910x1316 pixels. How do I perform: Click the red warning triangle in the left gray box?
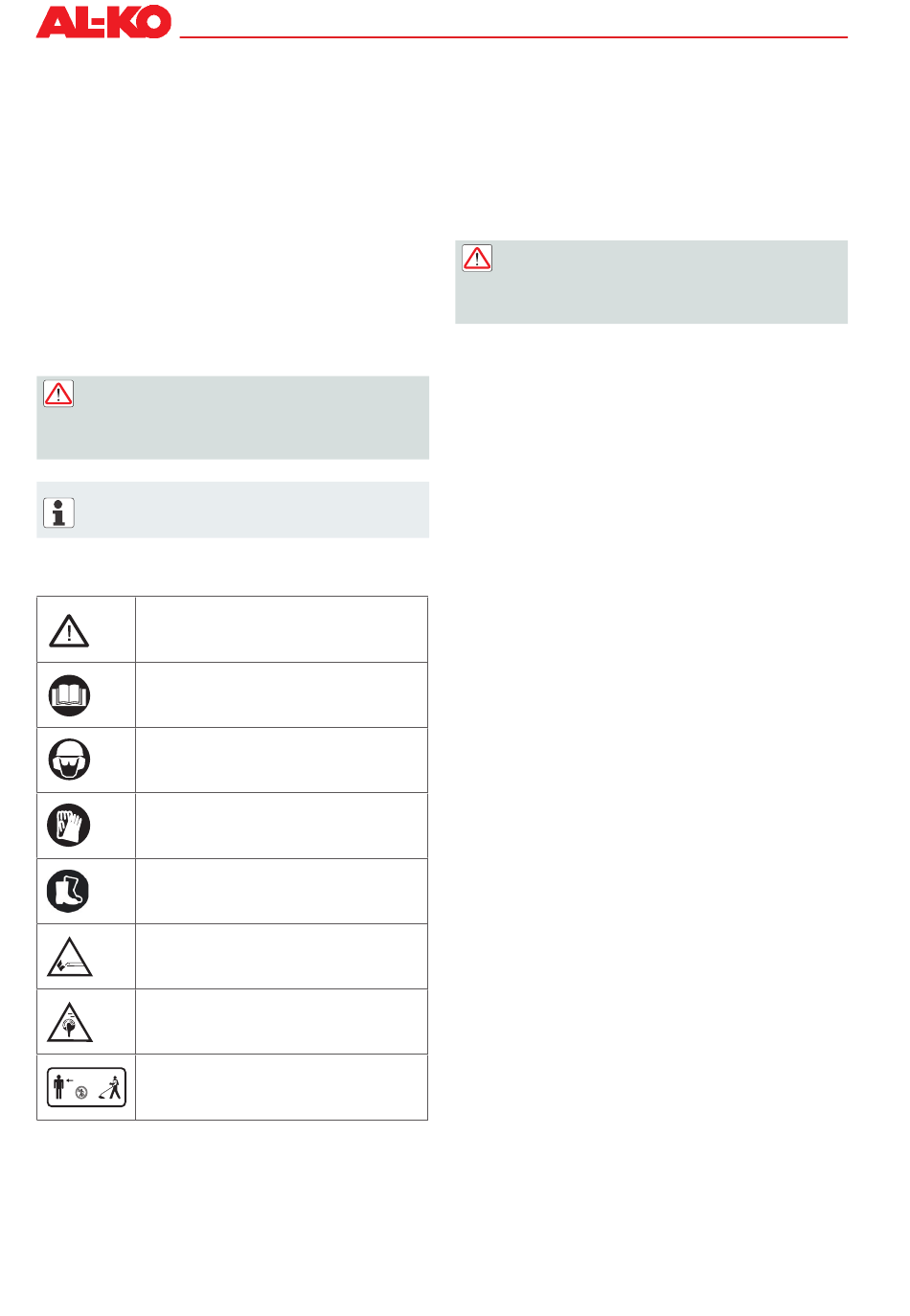coord(58,394)
